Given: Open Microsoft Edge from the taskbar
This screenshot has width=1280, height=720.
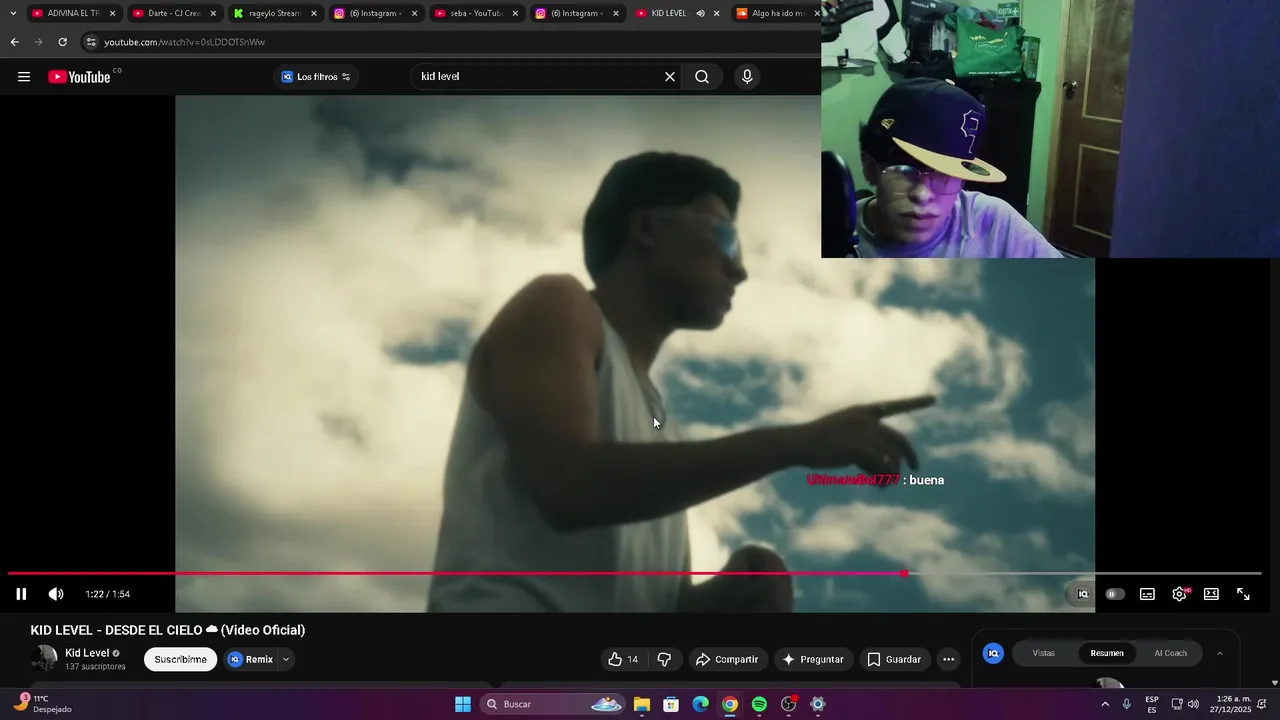Looking at the screenshot, I should point(700,704).
